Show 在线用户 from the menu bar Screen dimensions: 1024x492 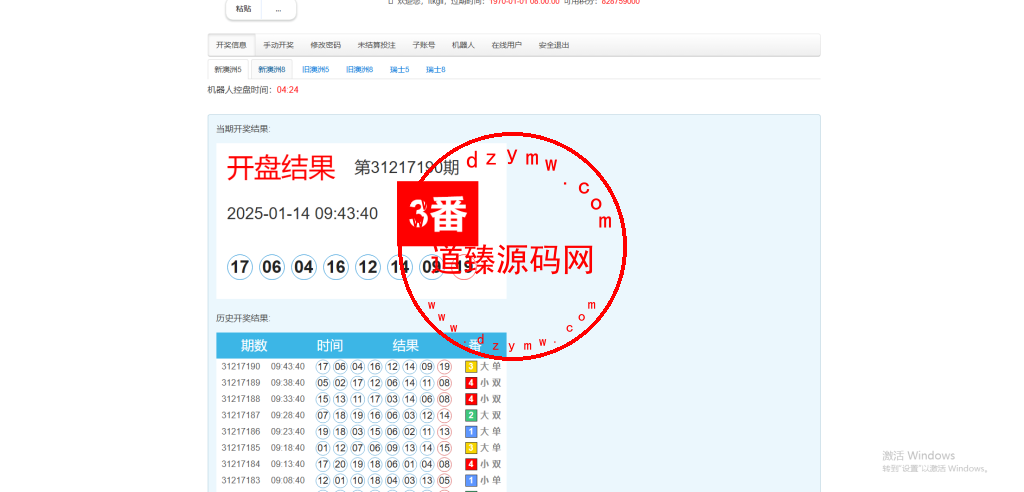[x=506, y=45]
